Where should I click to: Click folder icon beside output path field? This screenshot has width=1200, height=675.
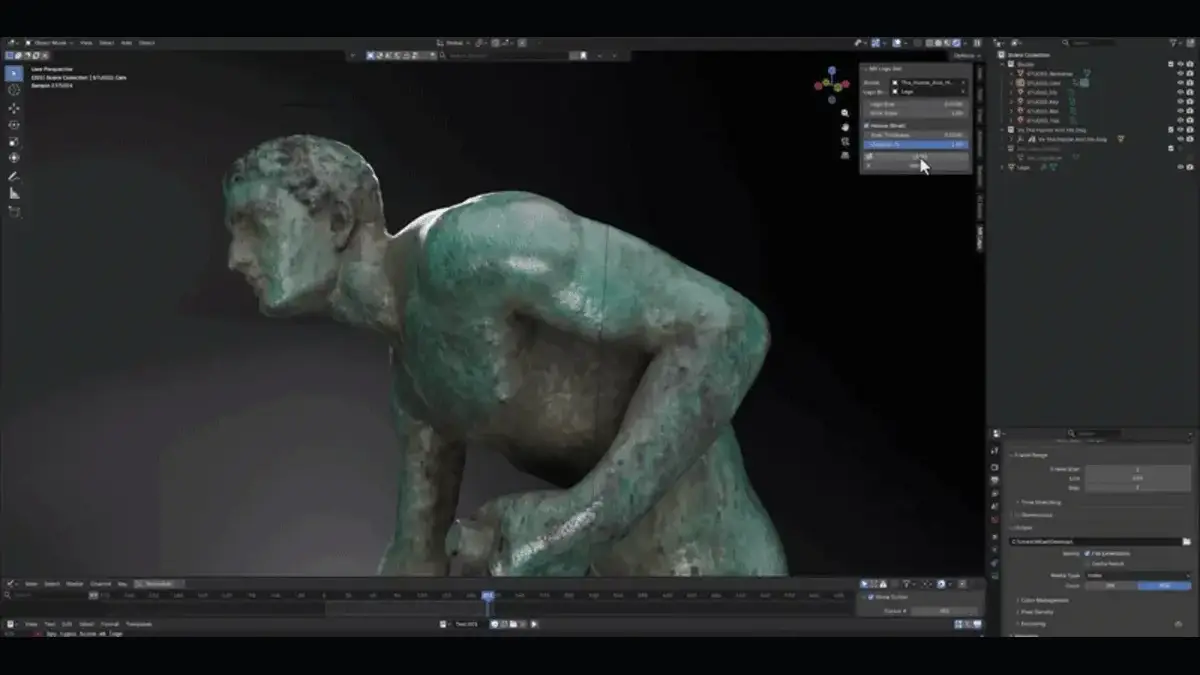[1187, 542]
